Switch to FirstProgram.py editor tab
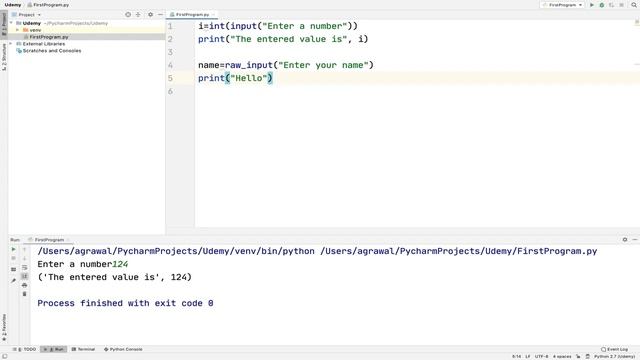 pyautogui.click(x=192, y=14)
